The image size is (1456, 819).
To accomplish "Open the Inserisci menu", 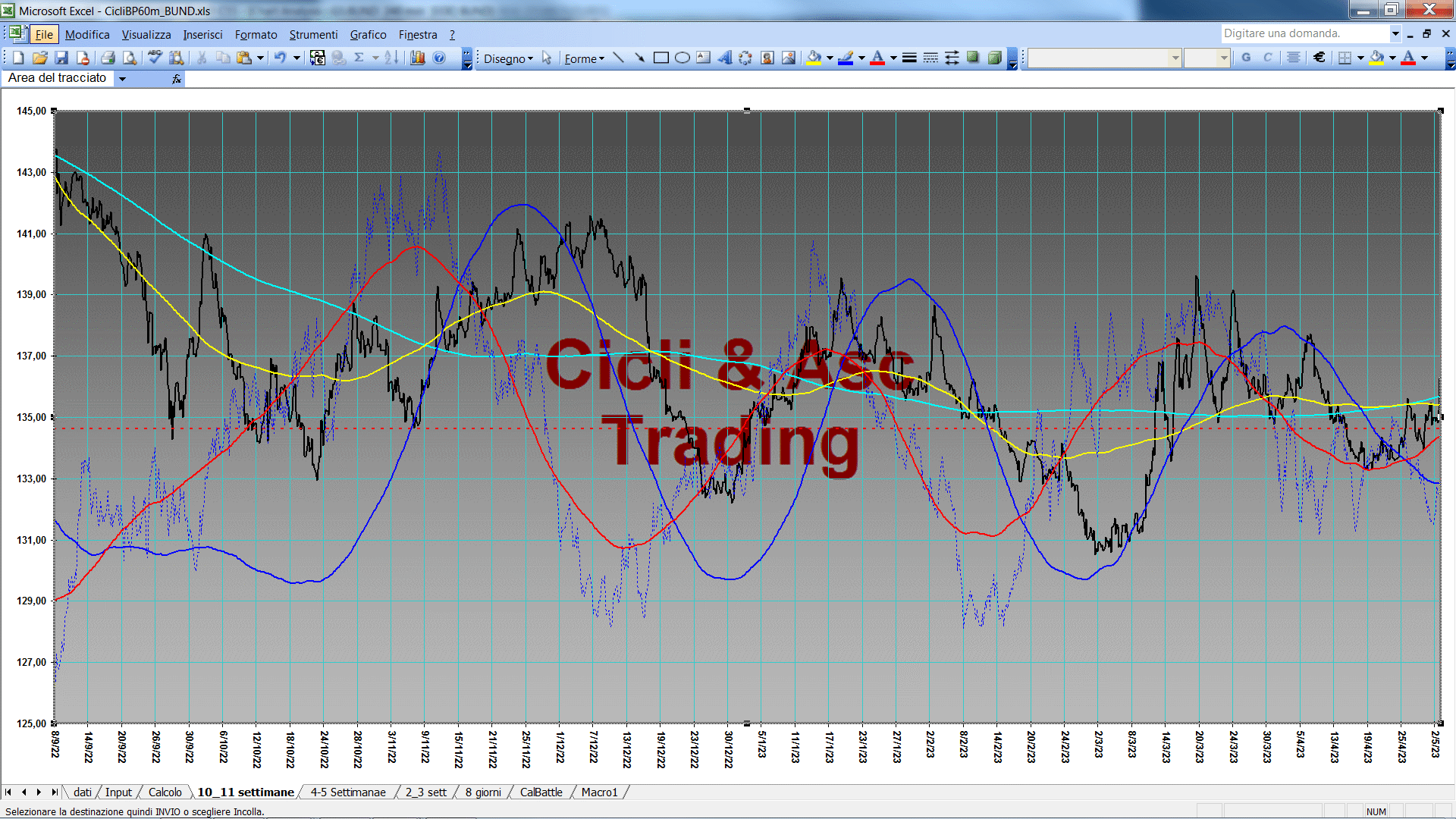I will coord(202,34).
